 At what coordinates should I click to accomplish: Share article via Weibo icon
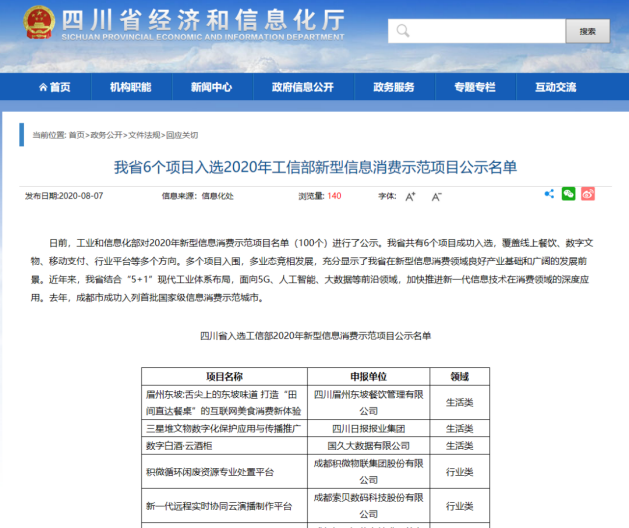[588, 194]
